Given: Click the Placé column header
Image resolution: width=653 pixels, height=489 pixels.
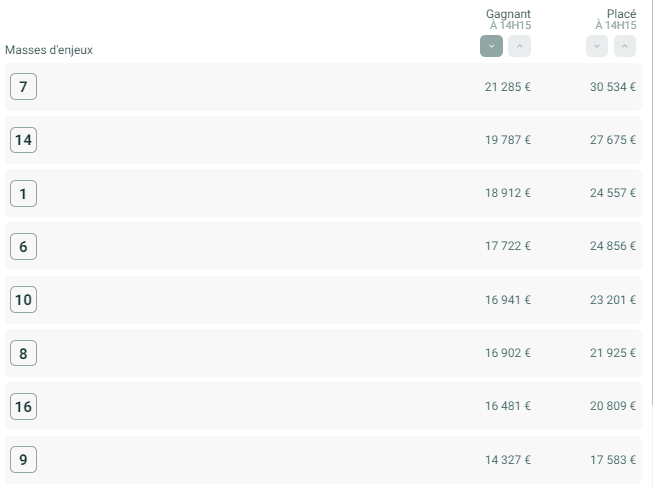Looking at the screenshot, I should pos(621,14).
